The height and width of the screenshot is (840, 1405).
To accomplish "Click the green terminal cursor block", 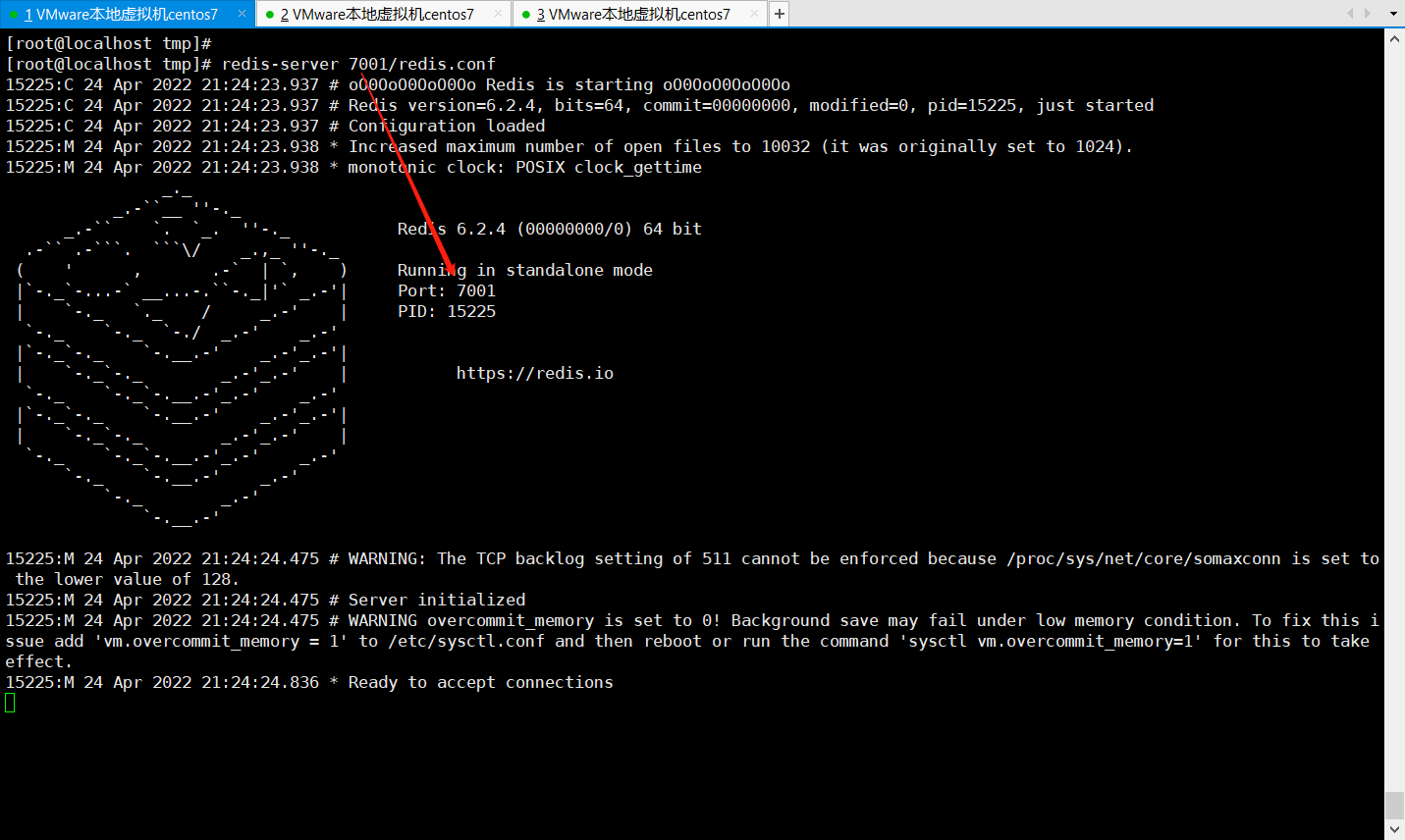I will pyautogui.click(x=10, y=703).
